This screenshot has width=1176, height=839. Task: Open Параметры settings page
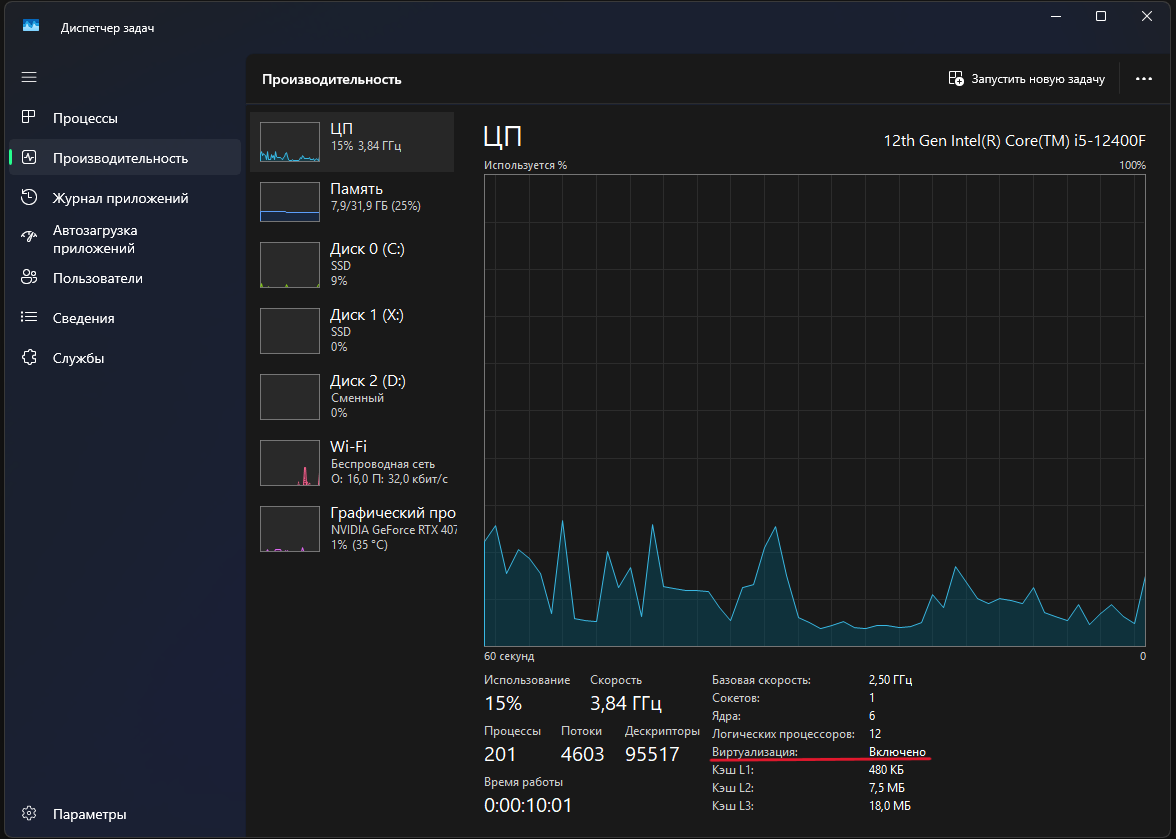coord(124,814)
